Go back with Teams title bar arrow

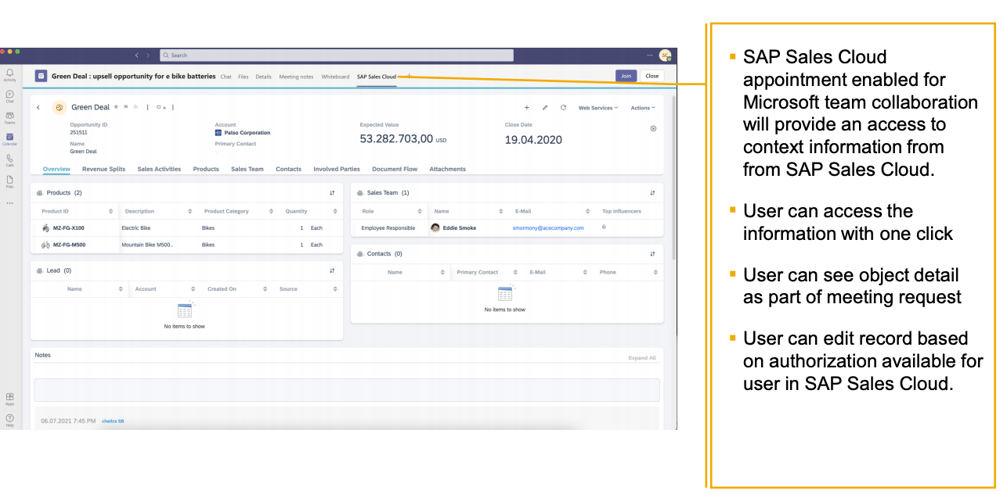136,55
